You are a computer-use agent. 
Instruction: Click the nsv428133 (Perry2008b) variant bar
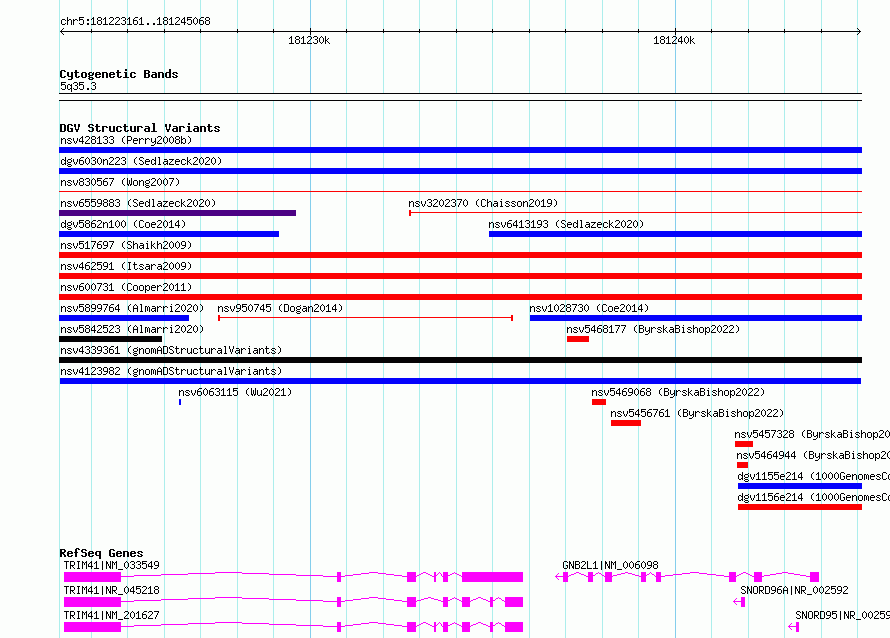click(460, 150)
